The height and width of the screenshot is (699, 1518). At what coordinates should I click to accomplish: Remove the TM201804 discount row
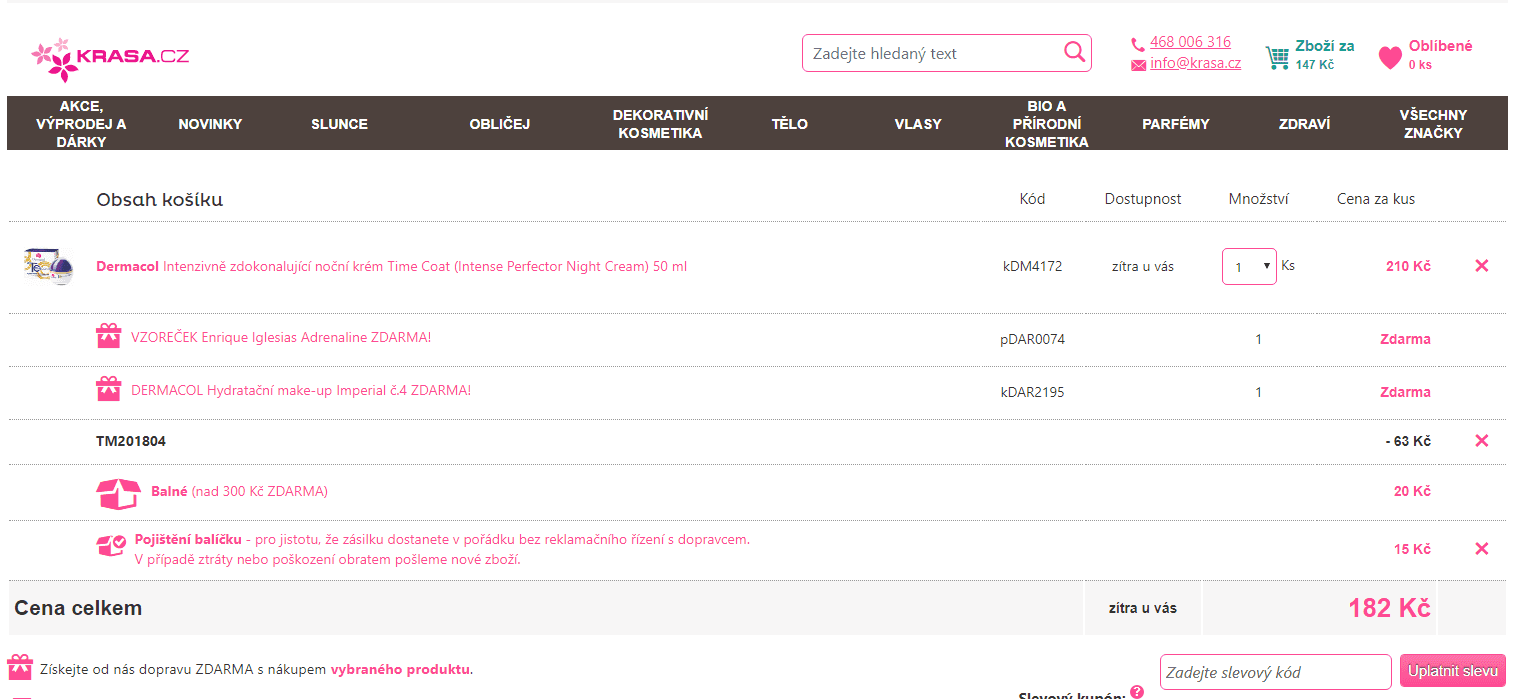[x=1481, y=441]
